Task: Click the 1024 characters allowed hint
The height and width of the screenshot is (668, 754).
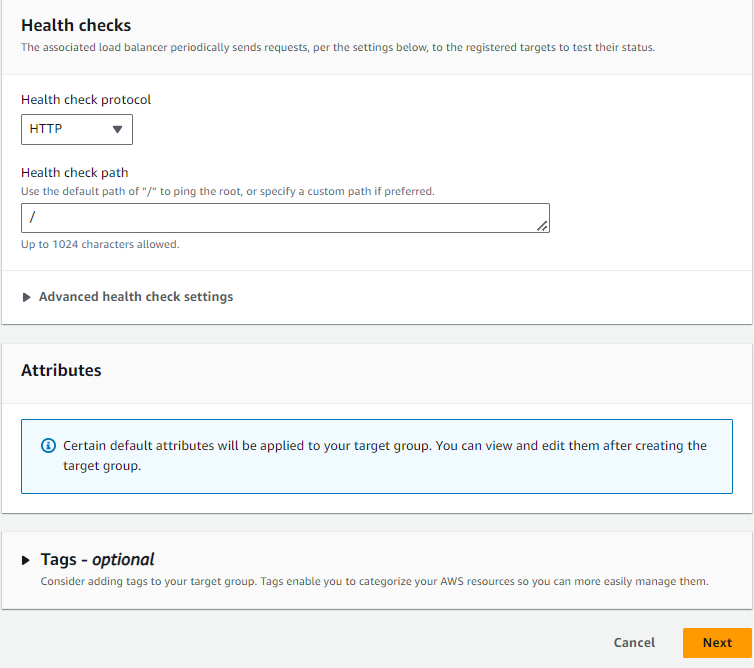Action: 100,244
